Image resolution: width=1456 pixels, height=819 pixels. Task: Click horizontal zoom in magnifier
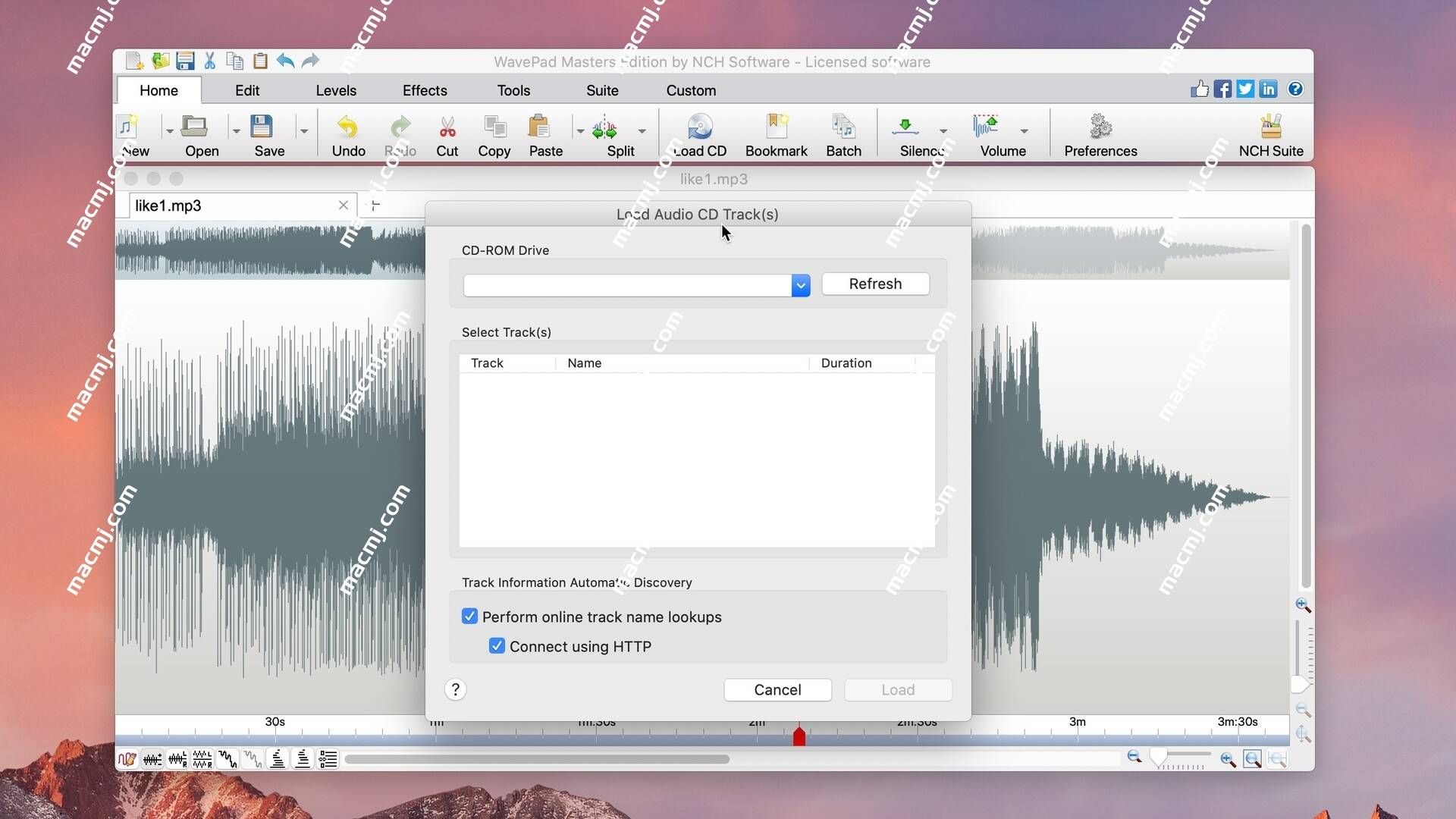(1228, 759)
